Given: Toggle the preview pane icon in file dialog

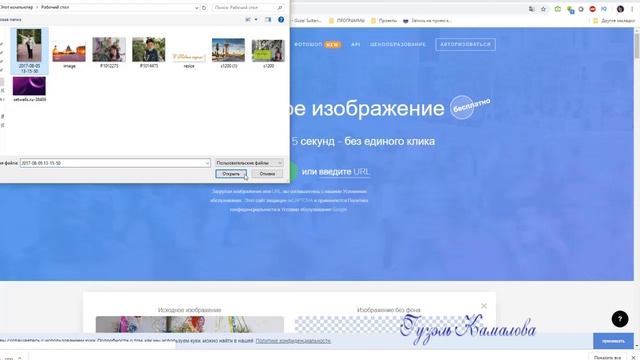Looking at the screenshot, I should click(268, 20).
